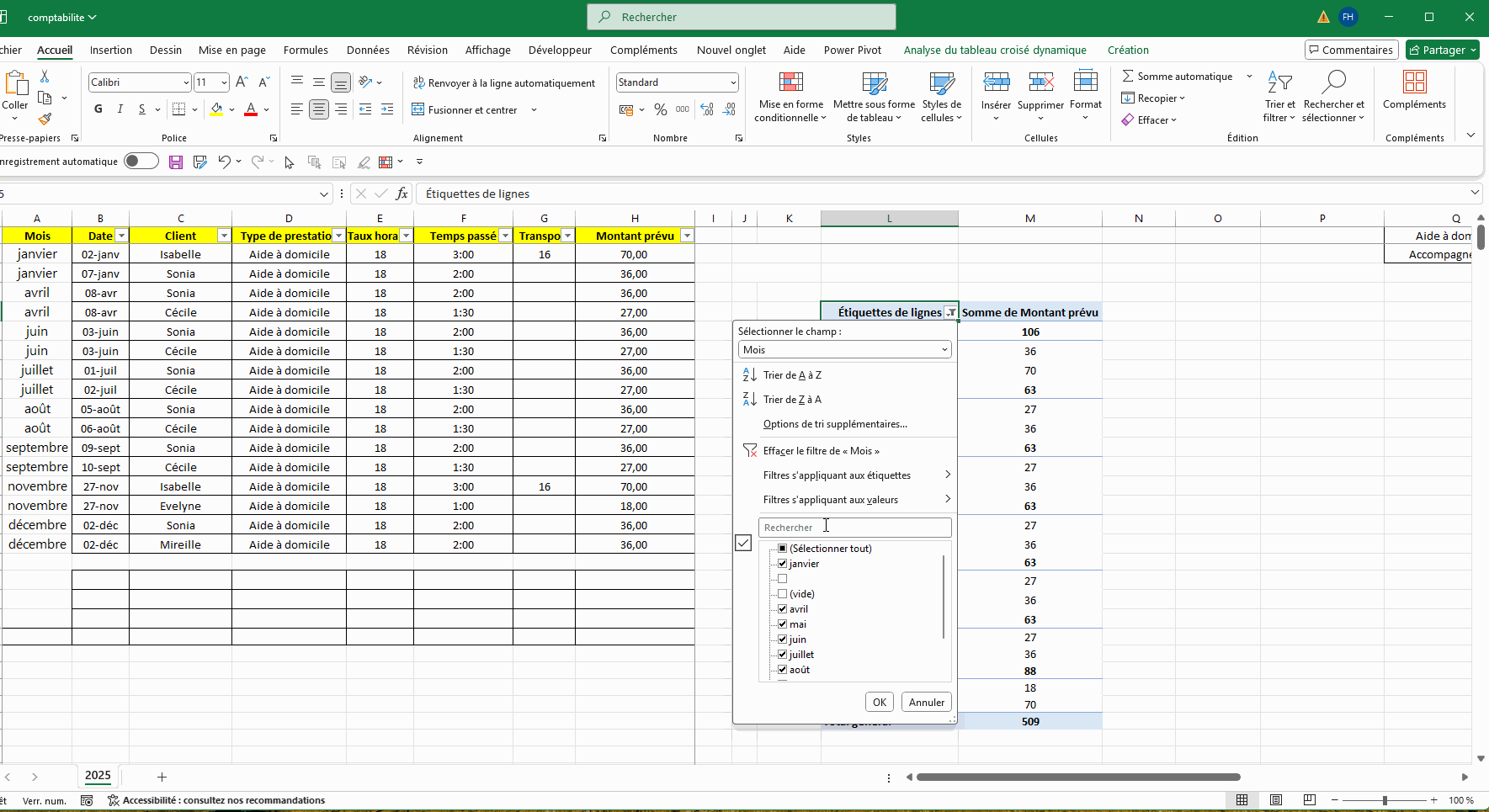Click the fill color highlighter icon
The image size is (1489, 812).
217,109
